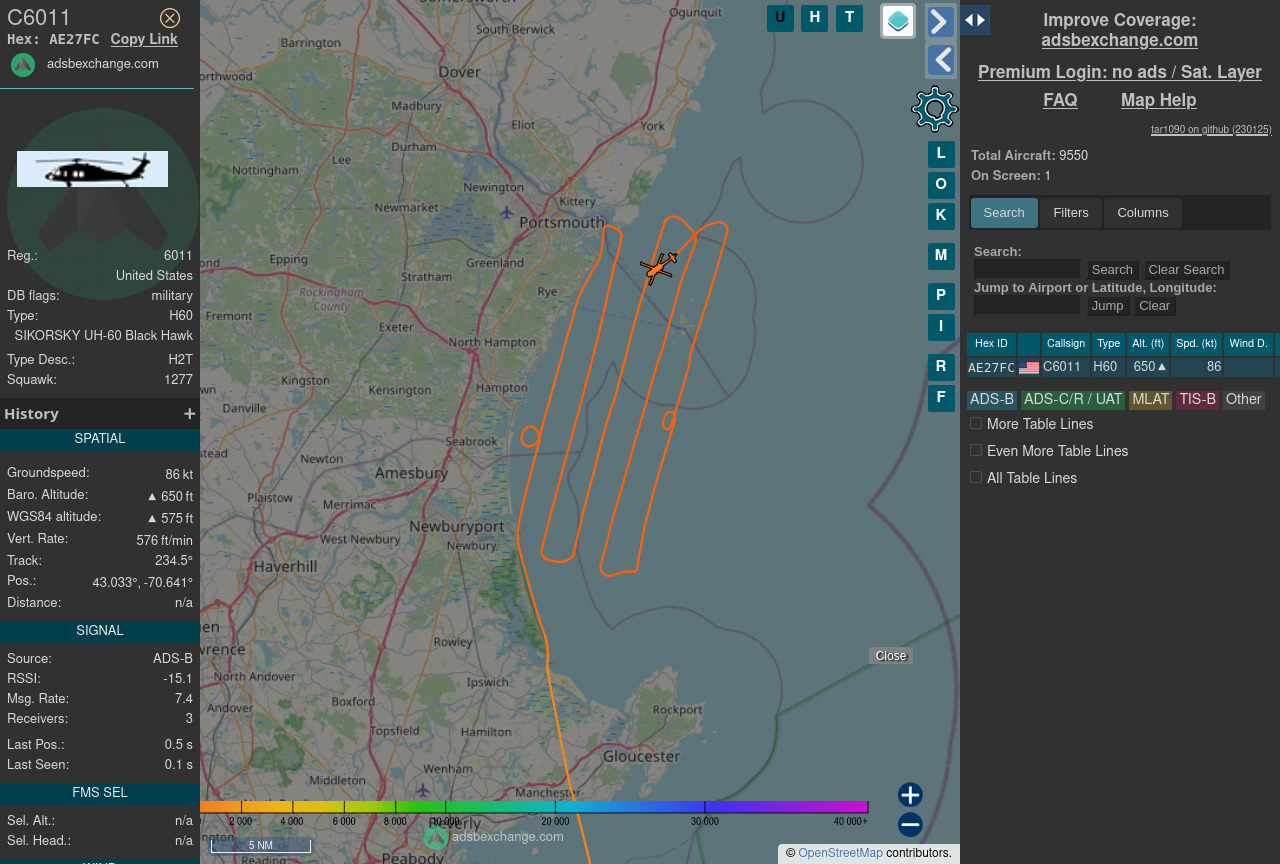Click the R map option button
The image size is (1280, 864).
click(941, 367)
